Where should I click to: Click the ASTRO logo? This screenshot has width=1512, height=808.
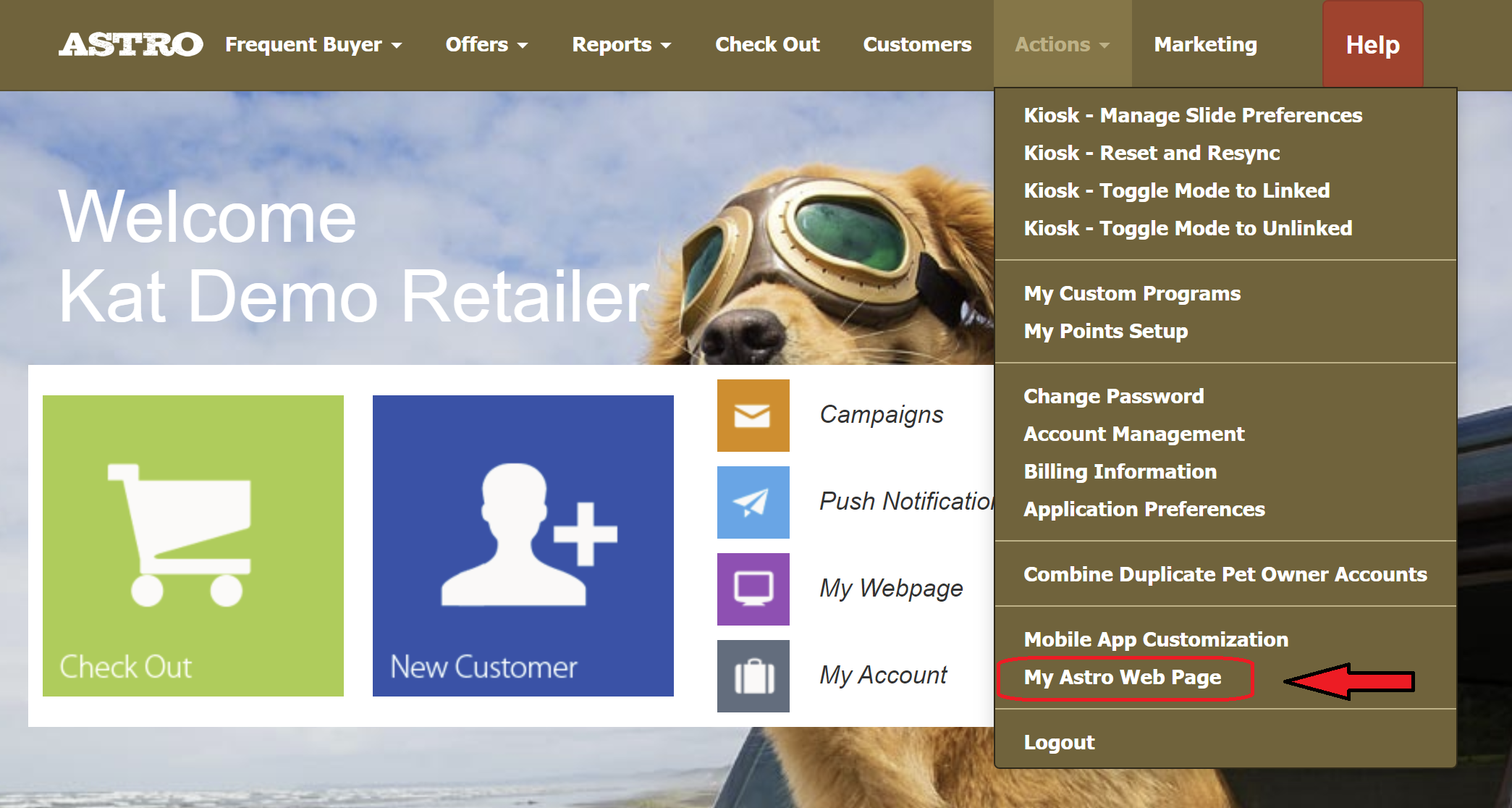130,45
